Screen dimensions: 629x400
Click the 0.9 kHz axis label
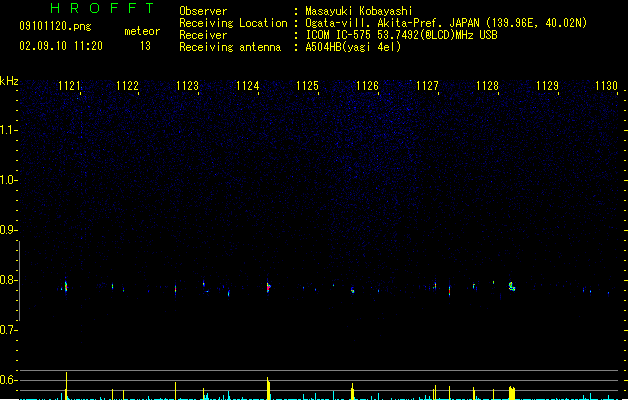point(8,230)
